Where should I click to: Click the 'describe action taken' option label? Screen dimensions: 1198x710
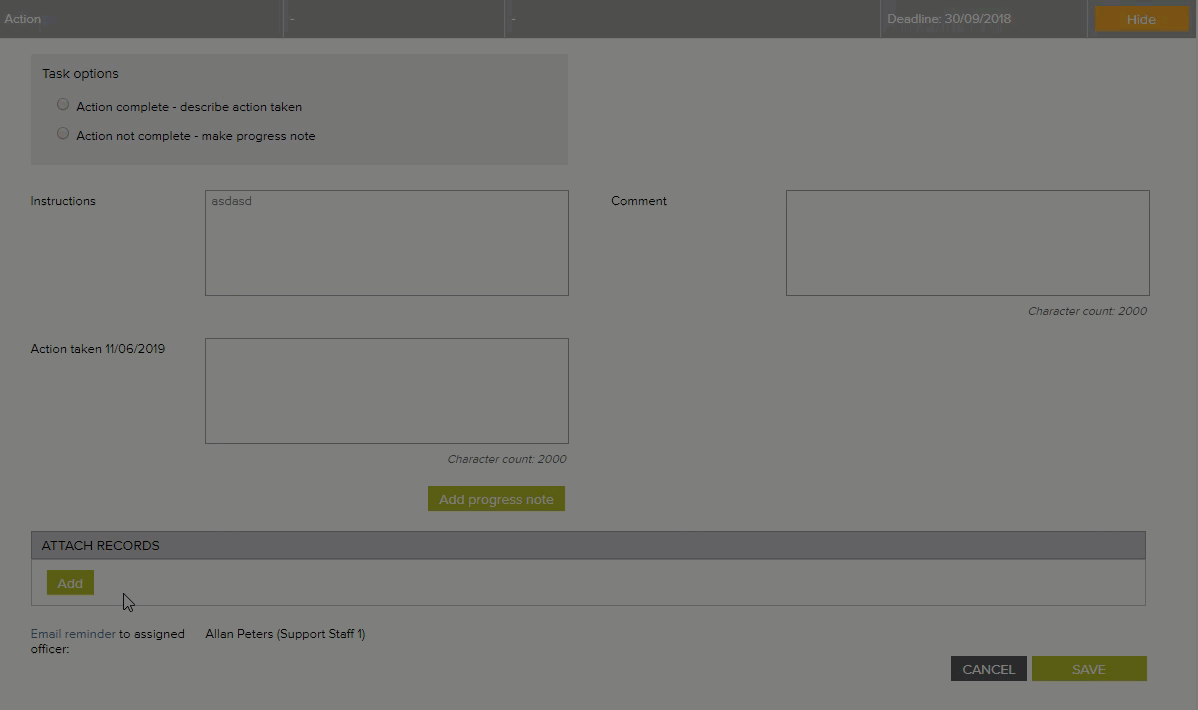pos(188,107)
